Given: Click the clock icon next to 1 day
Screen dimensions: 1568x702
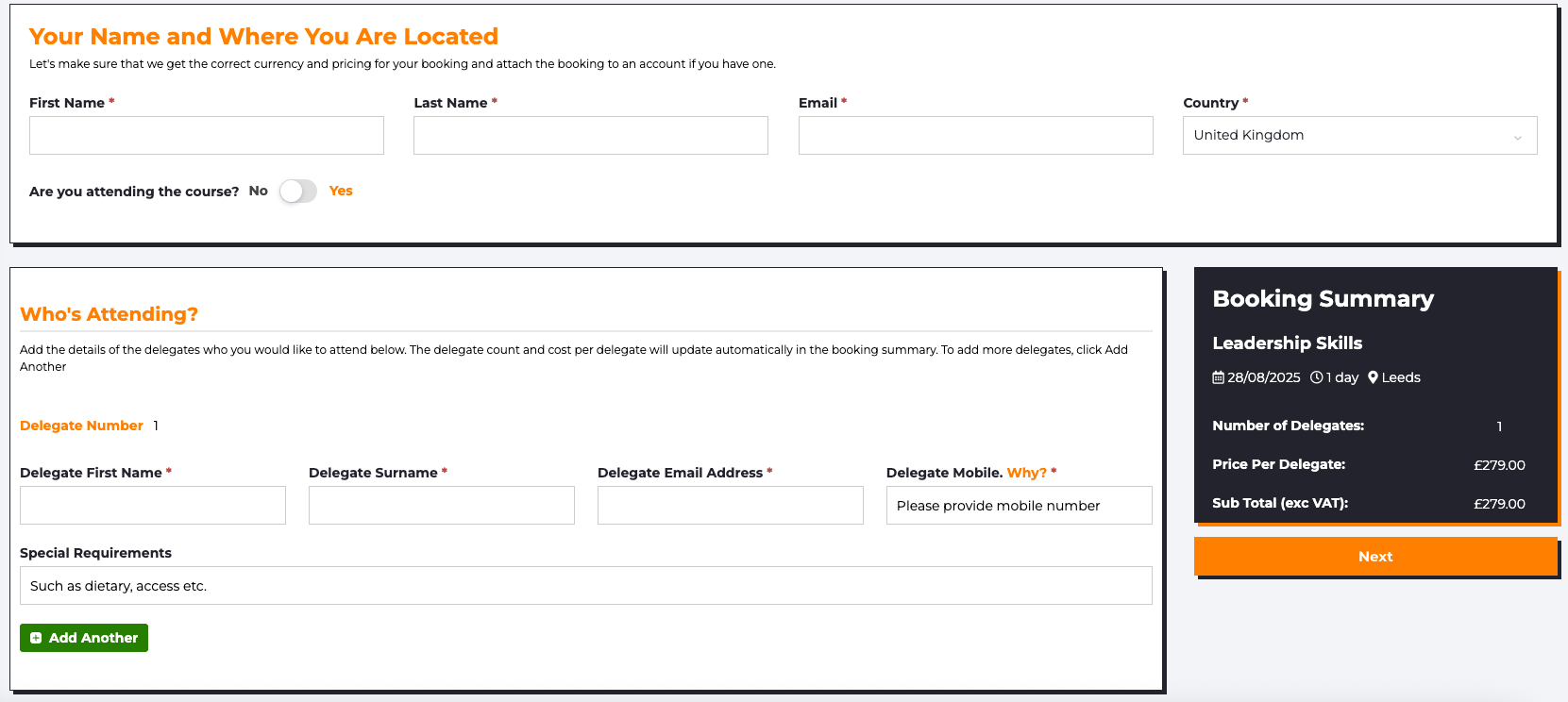Looking at the screenshot, I should pos(1316,377).
